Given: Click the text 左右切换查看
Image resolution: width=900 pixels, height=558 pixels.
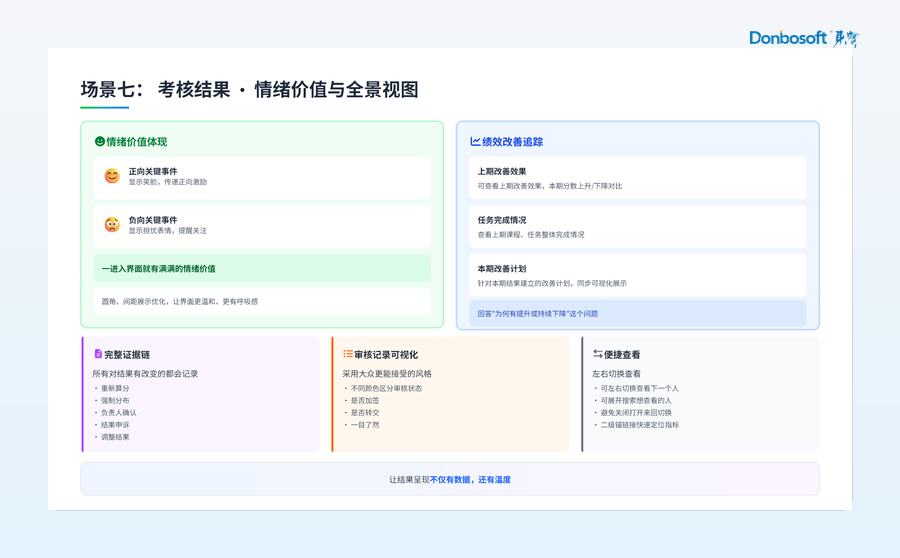Looking at the screenshot, I should click(x=616, y=374).
